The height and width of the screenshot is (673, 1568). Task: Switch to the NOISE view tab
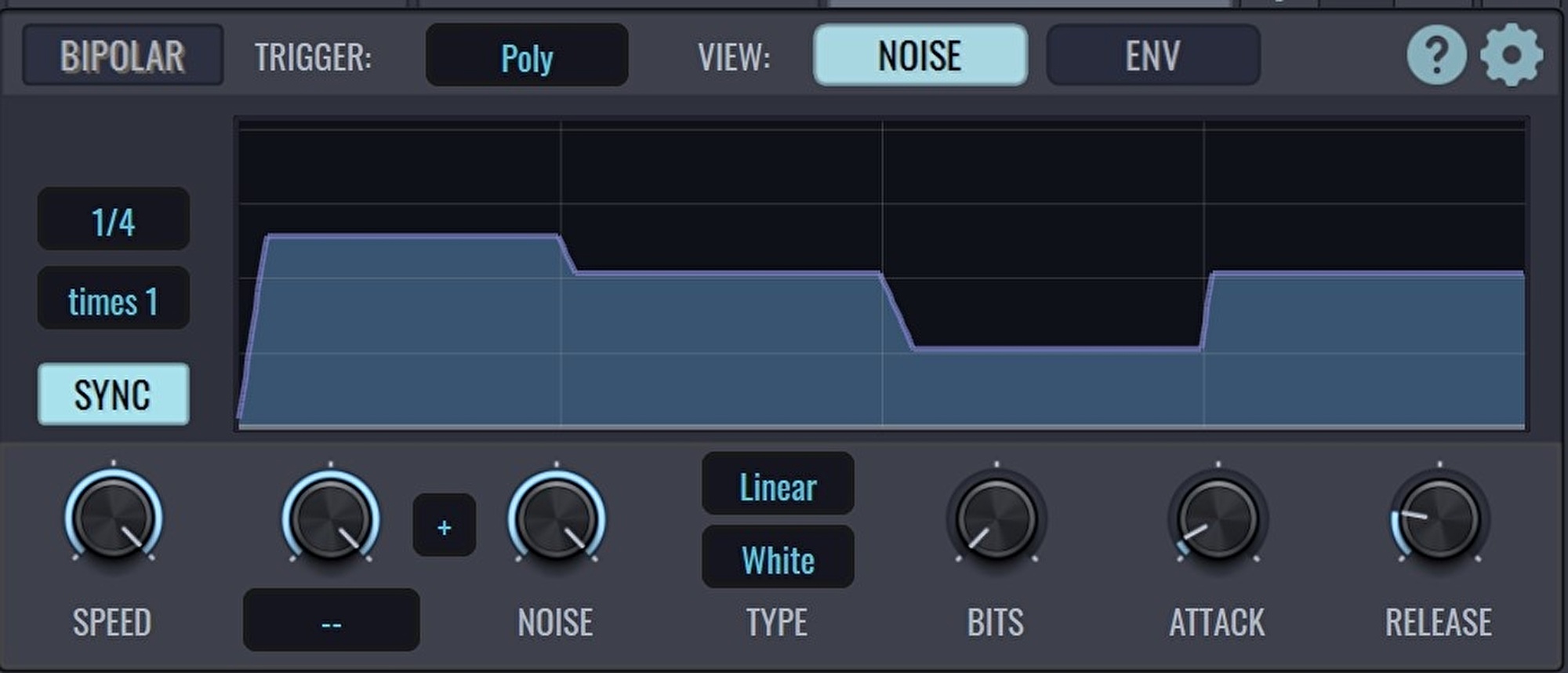pos(920,55)
